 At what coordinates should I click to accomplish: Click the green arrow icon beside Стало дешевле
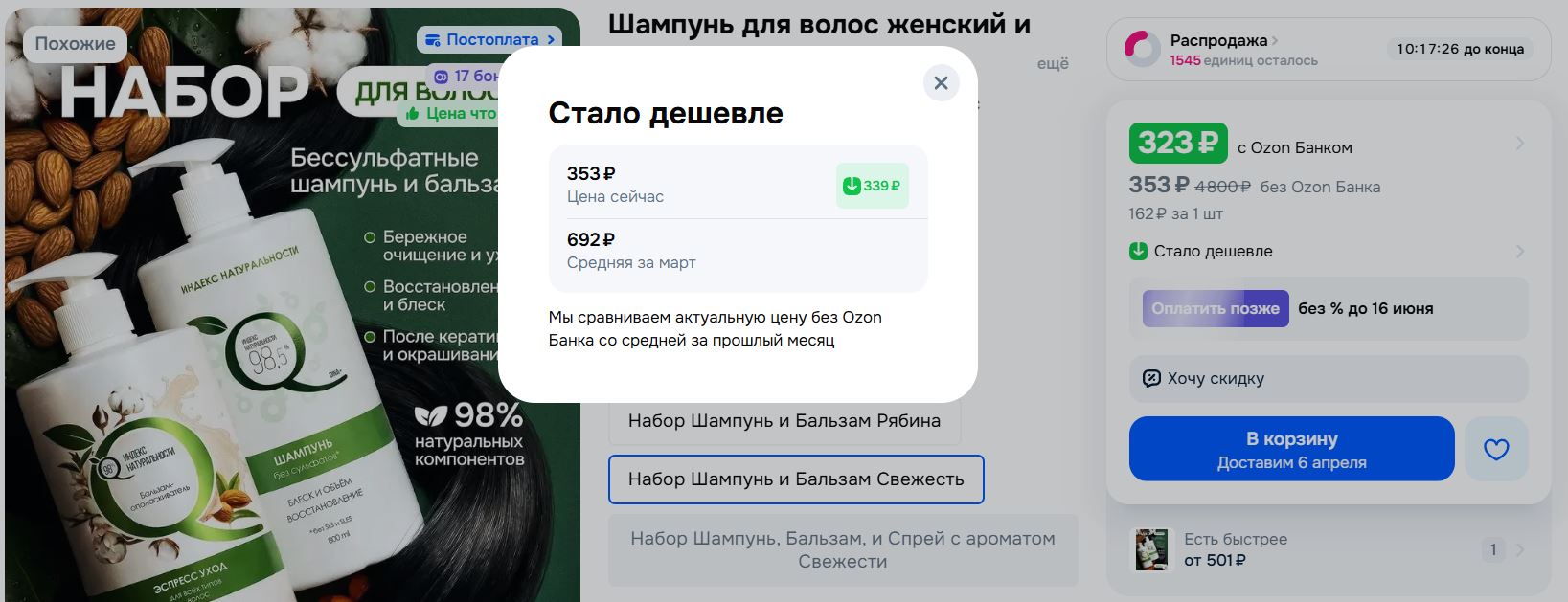click(x=1138, y=251)
